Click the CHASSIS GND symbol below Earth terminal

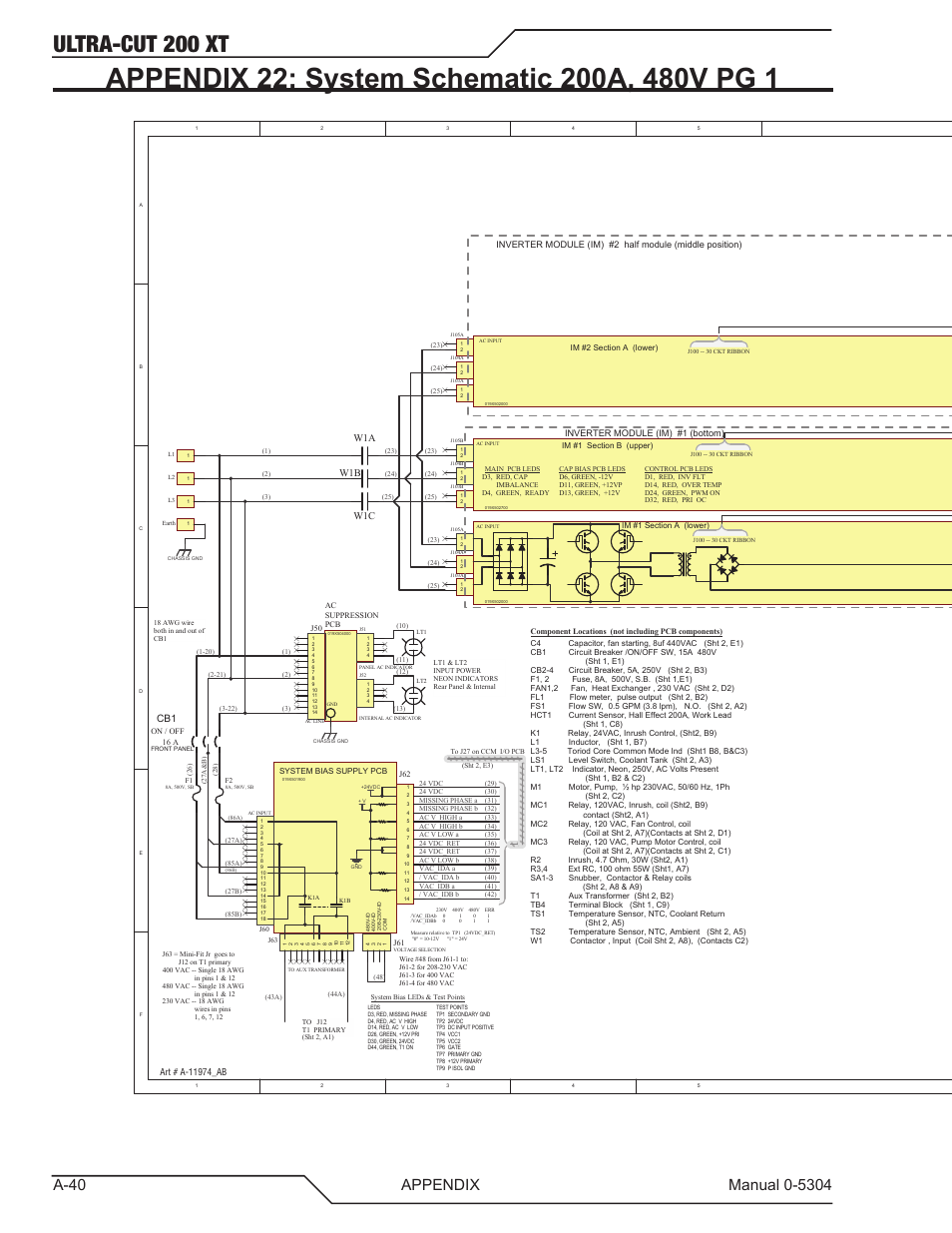pyautogui.click(x=185, y=554)
